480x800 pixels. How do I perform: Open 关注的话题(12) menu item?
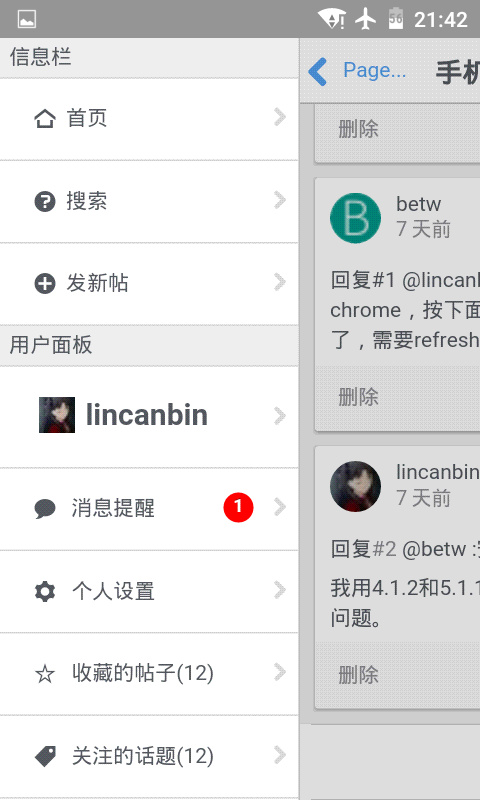[149, 756]
